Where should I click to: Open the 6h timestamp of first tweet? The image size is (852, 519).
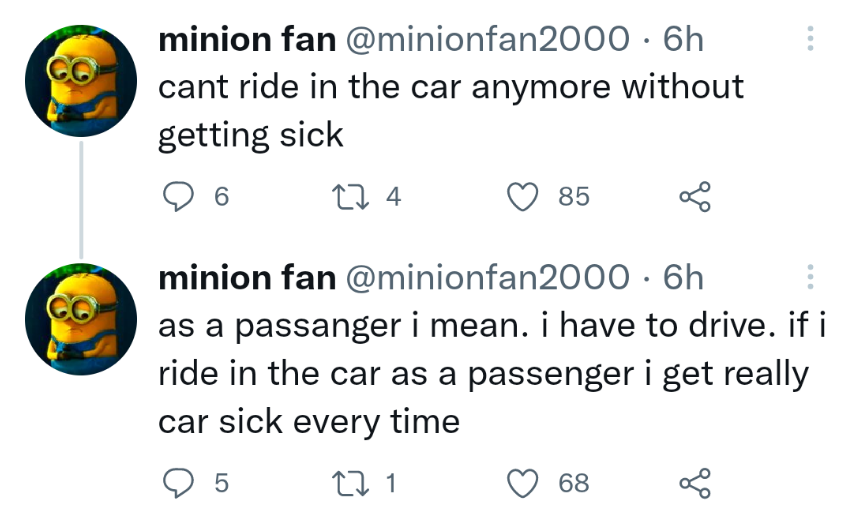click(x=682, y=40)
